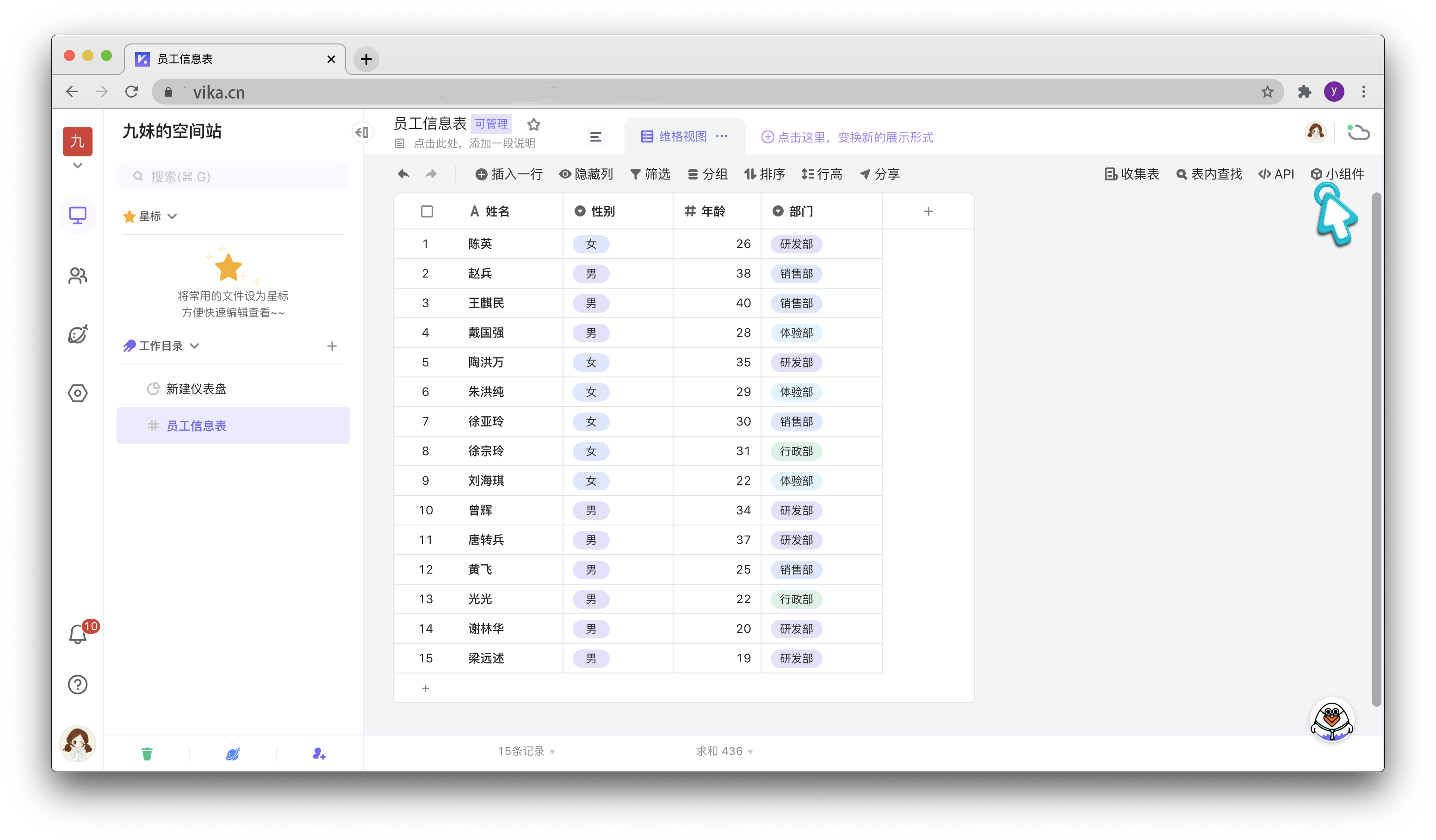Click the 搜索 search input field

tap(233, 176)
